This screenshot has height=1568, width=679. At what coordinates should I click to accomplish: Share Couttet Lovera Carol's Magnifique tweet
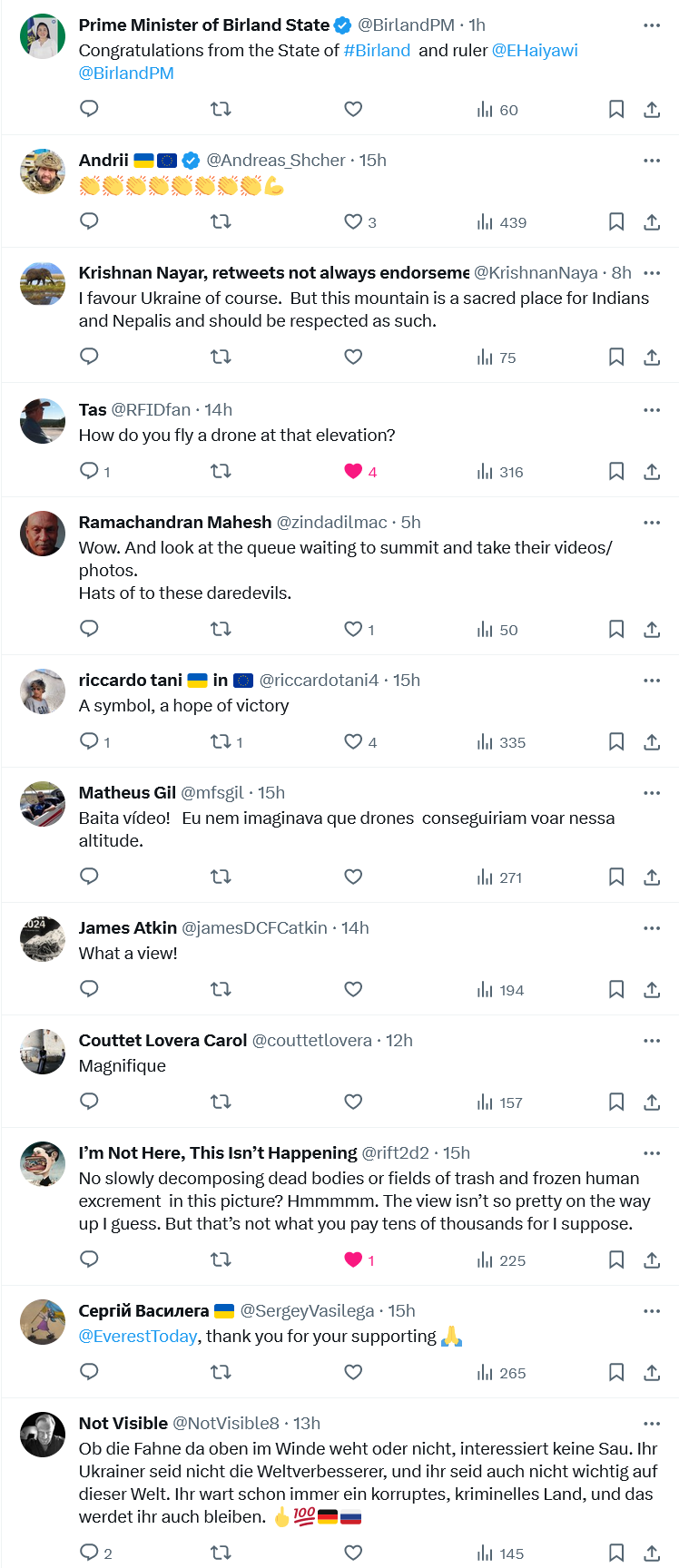652,1102
